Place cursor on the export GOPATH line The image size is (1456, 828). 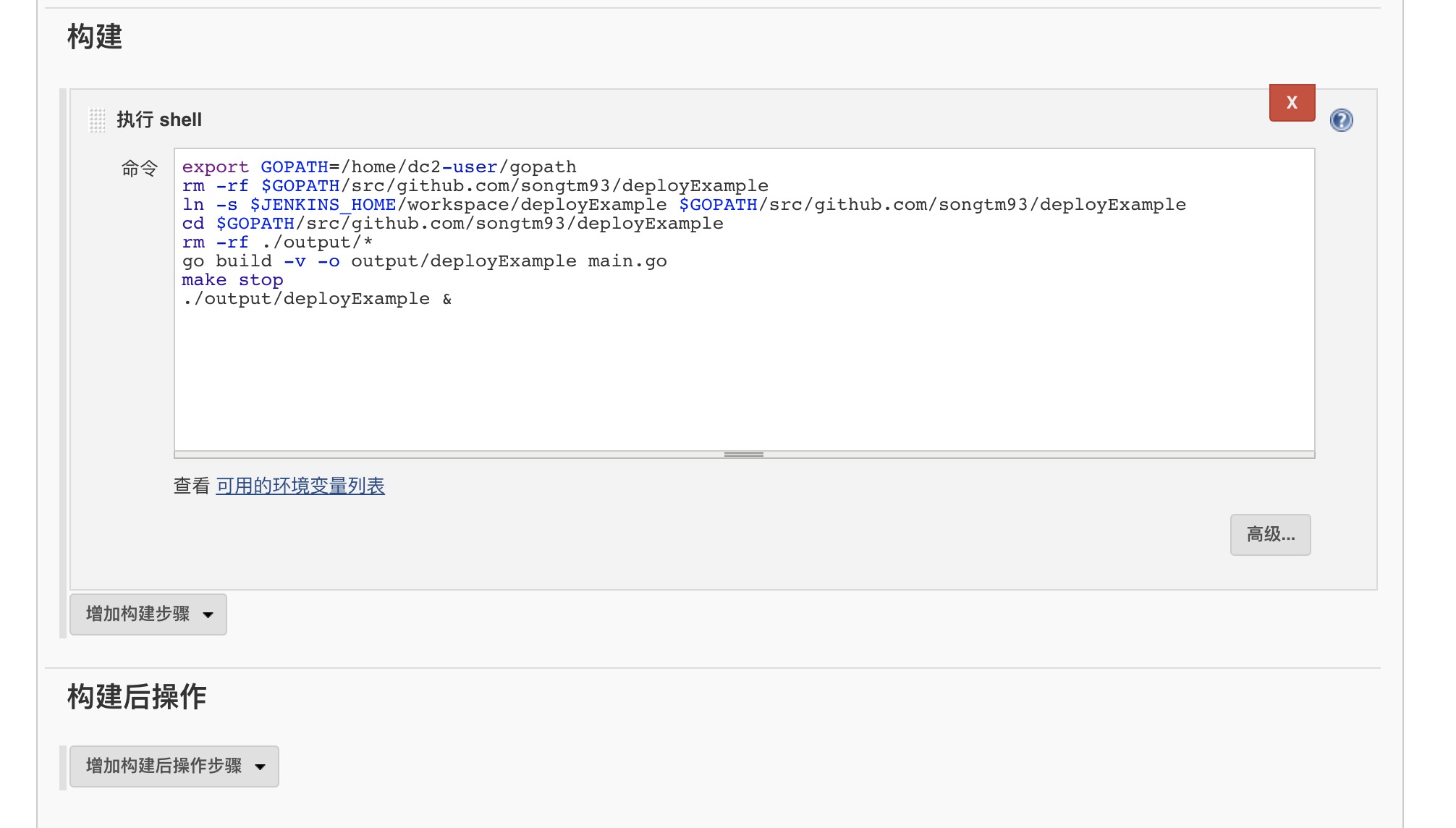tap(379, 167)
